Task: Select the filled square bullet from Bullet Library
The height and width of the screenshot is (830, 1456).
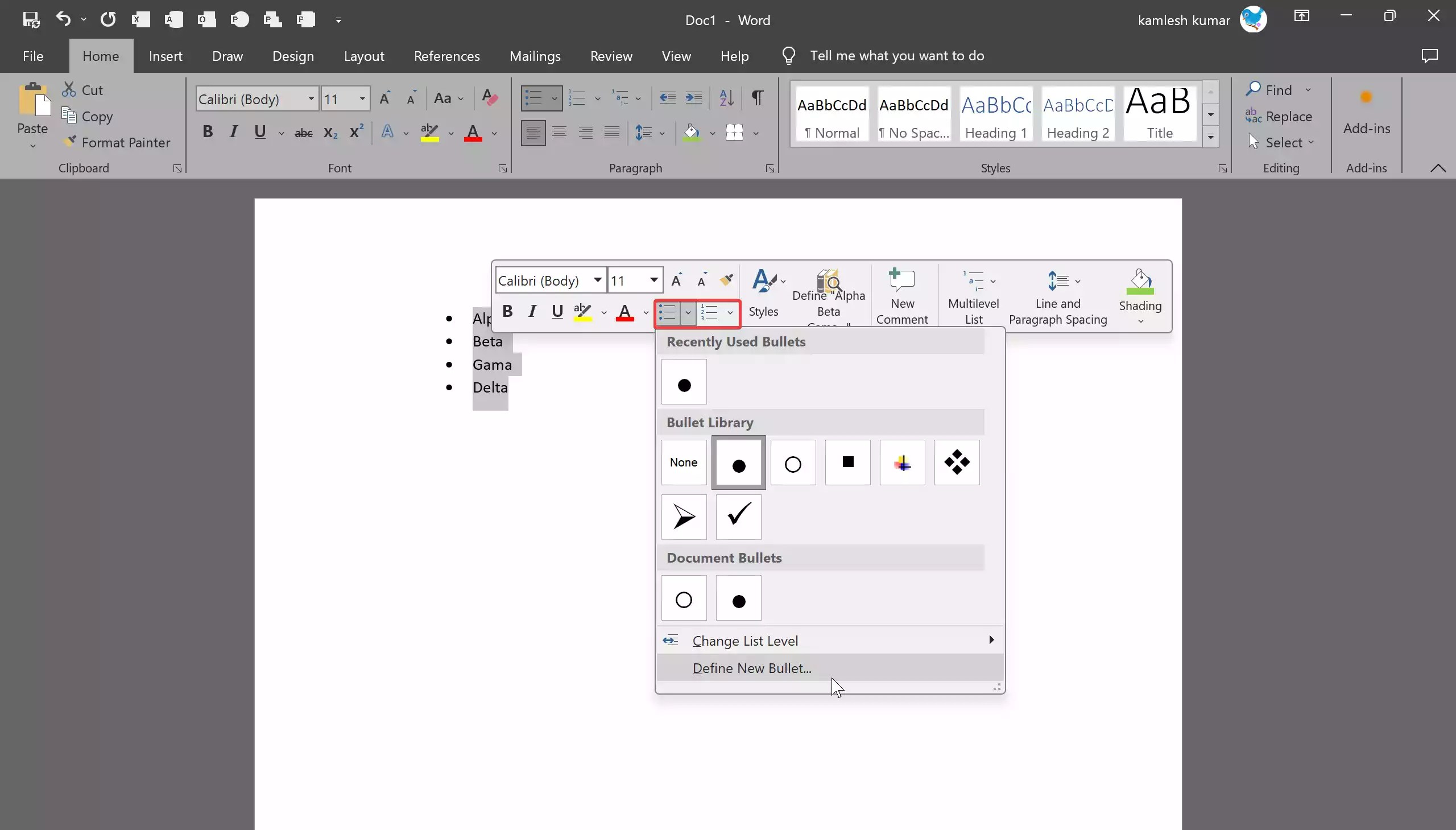Action: (847, 463)
